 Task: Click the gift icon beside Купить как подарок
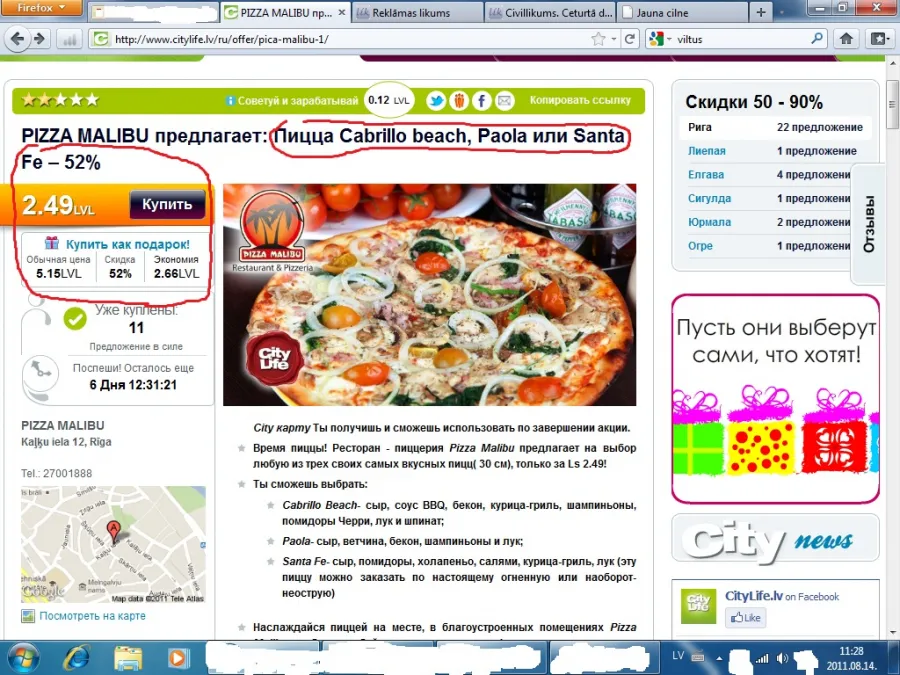[52, 243]
